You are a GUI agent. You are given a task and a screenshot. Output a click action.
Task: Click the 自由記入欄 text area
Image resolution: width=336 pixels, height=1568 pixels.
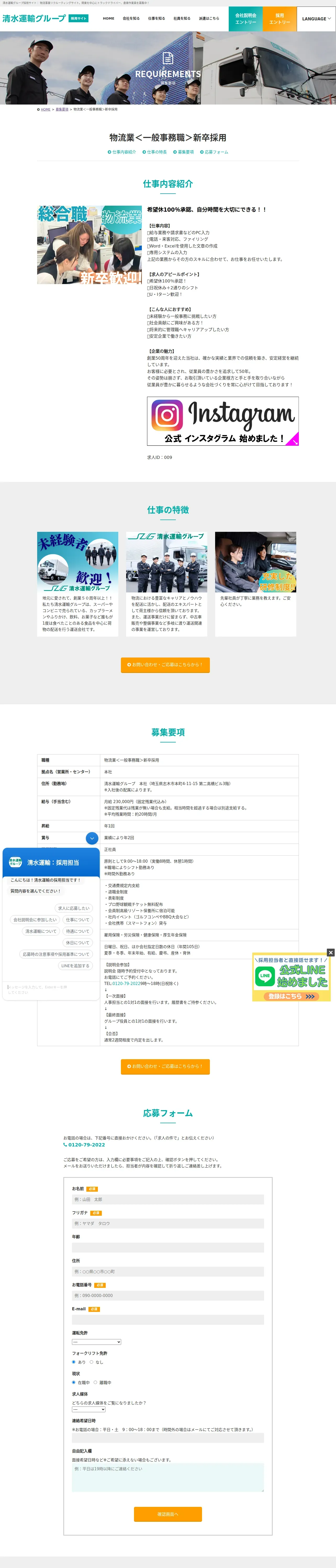pyautogui.click(x=168, y=1477)
